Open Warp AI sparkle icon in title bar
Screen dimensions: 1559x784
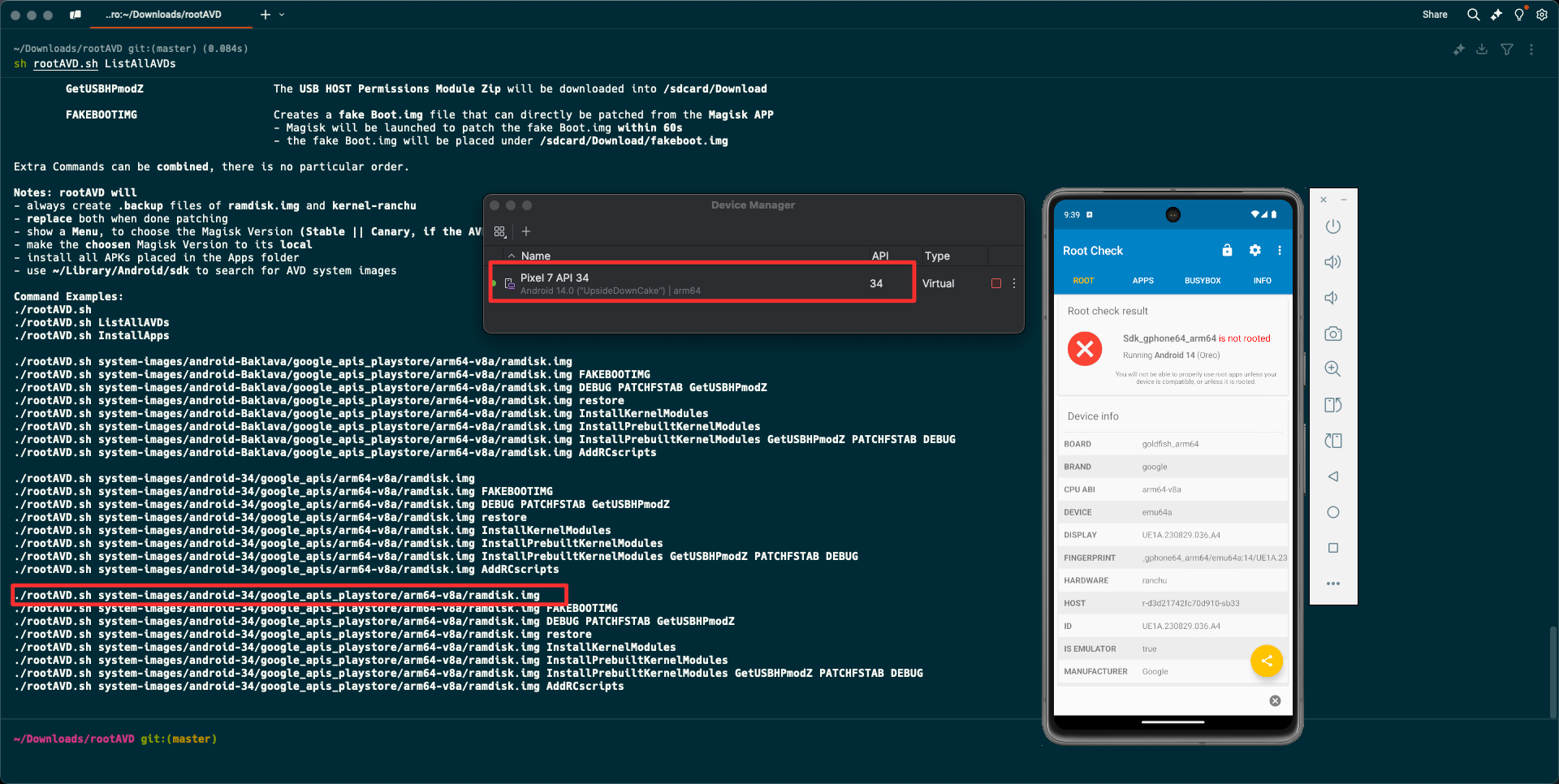point(1496,15)
